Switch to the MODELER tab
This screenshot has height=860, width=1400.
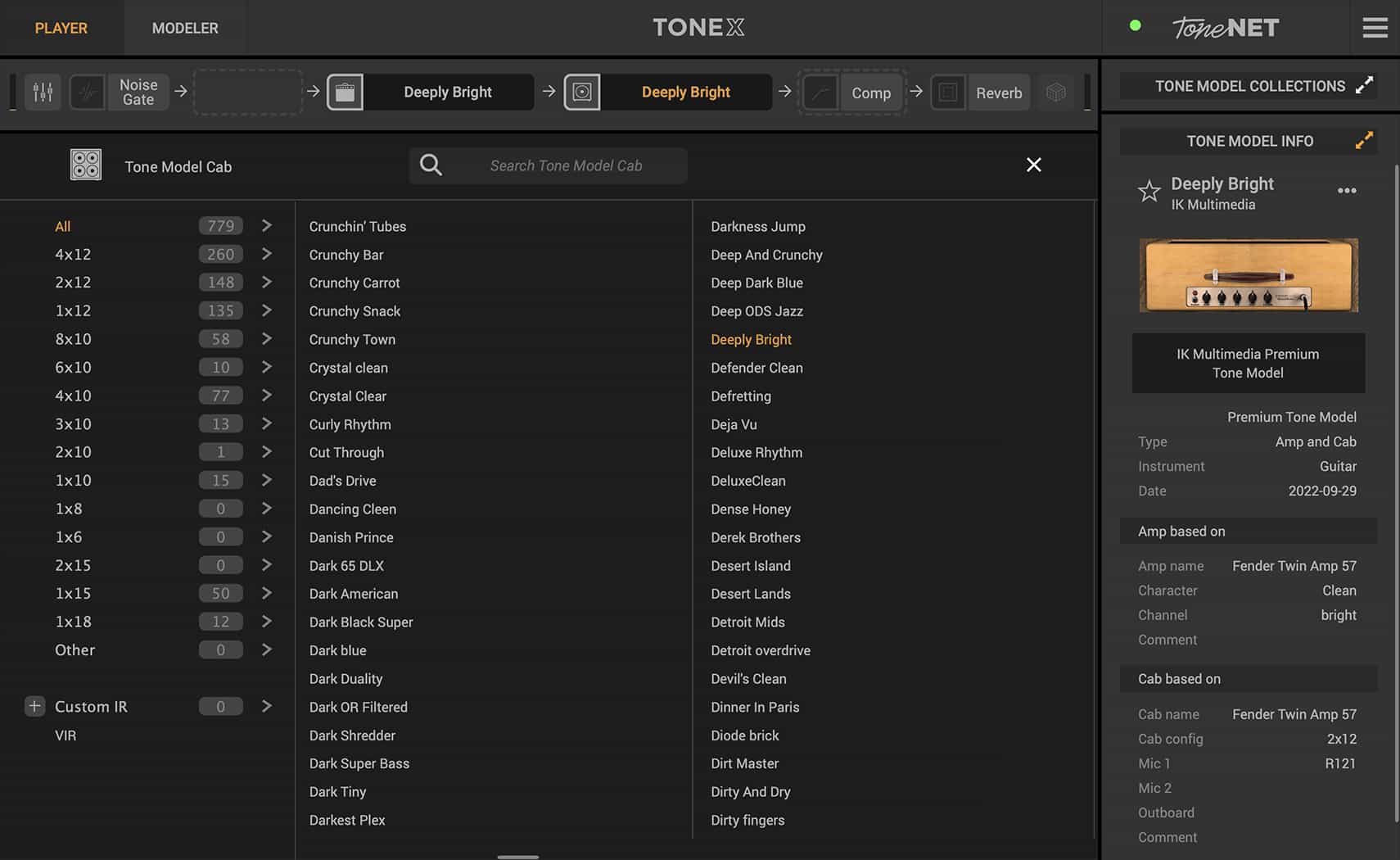(x=185, y=27)
